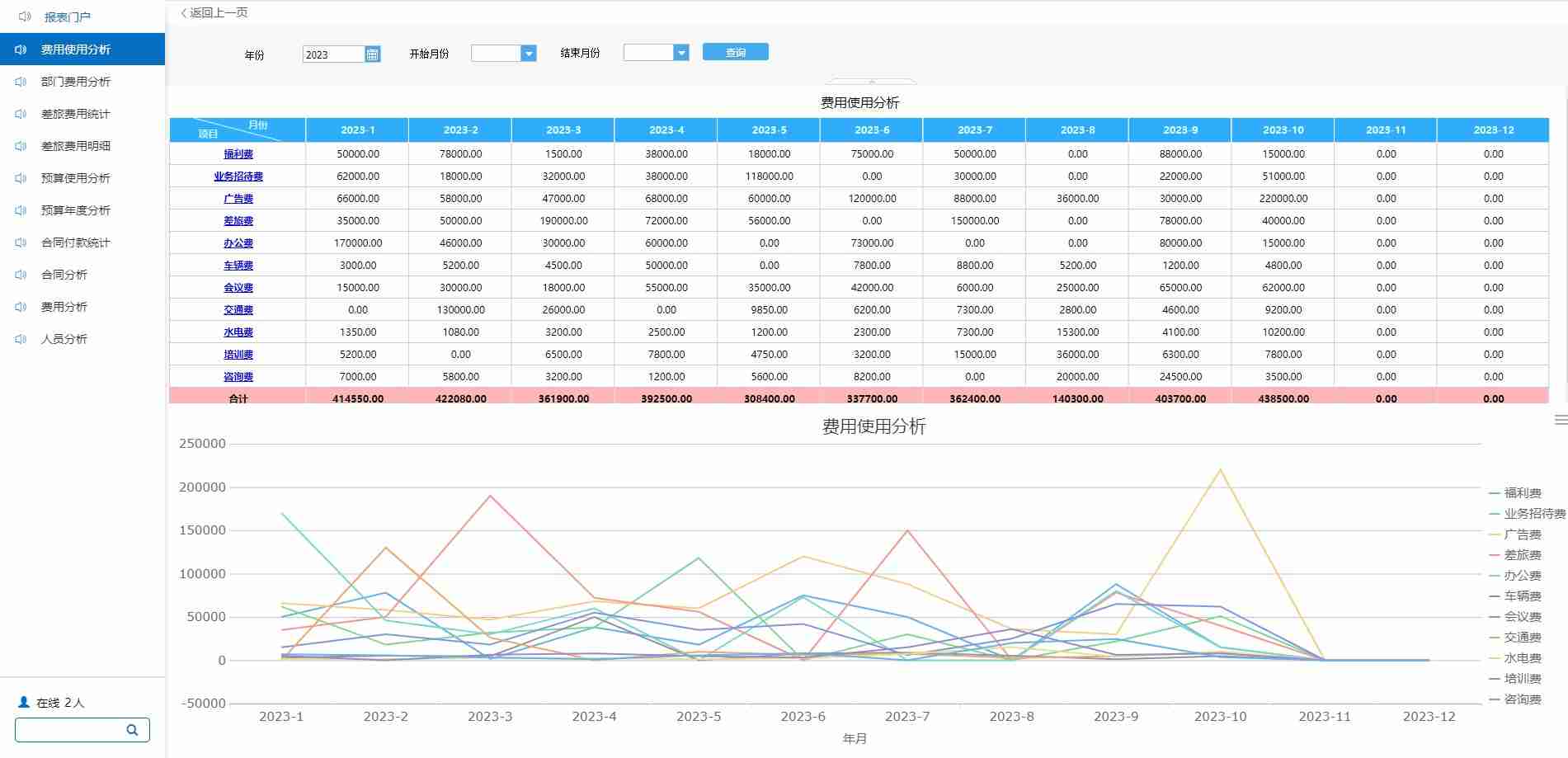Expand the 开始月份 dropdown
This screenshot has width=1568, height=758.
tap(529, 54)
